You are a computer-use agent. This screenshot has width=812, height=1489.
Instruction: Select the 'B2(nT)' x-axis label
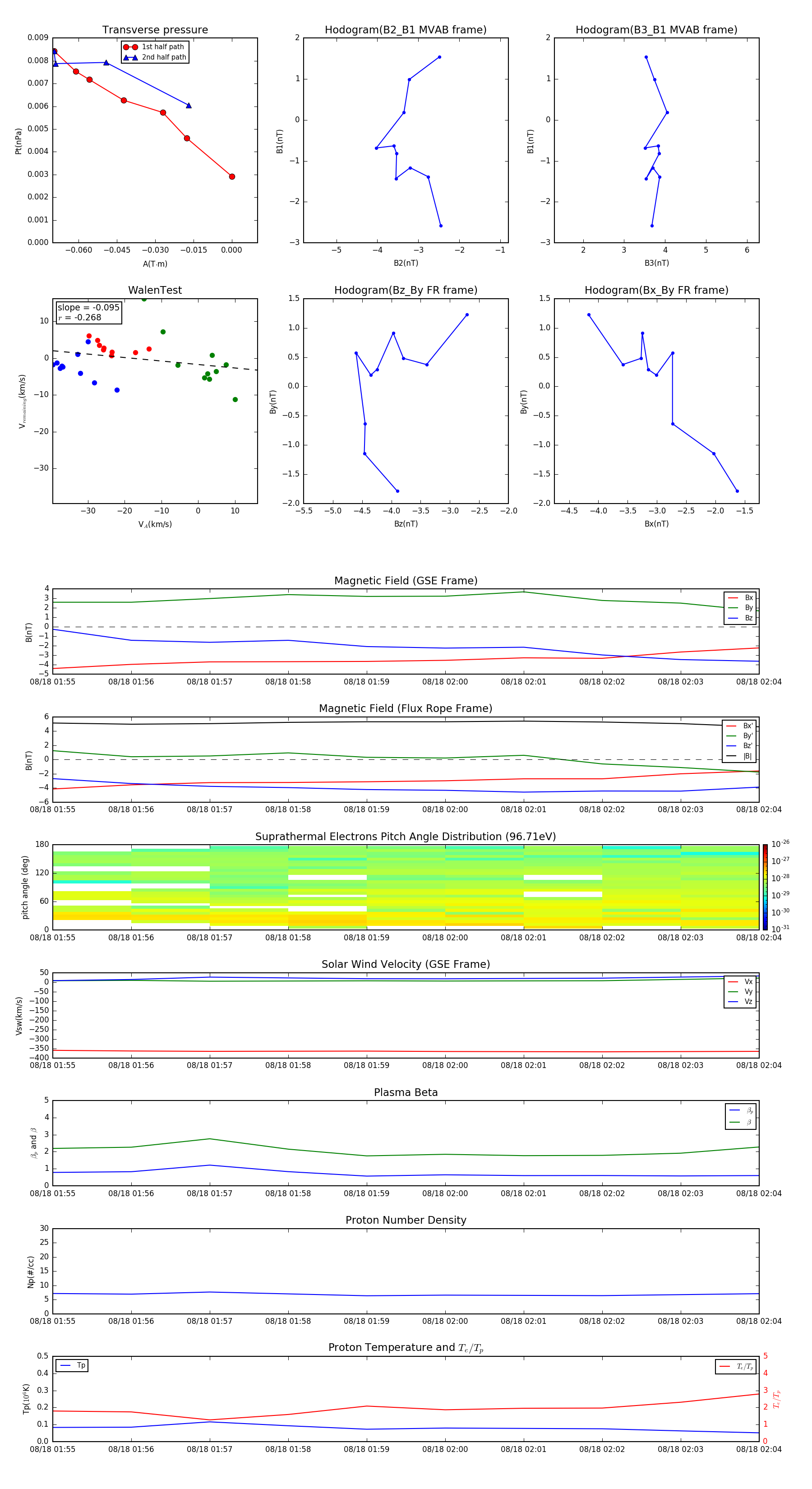[x=406, y=263]
